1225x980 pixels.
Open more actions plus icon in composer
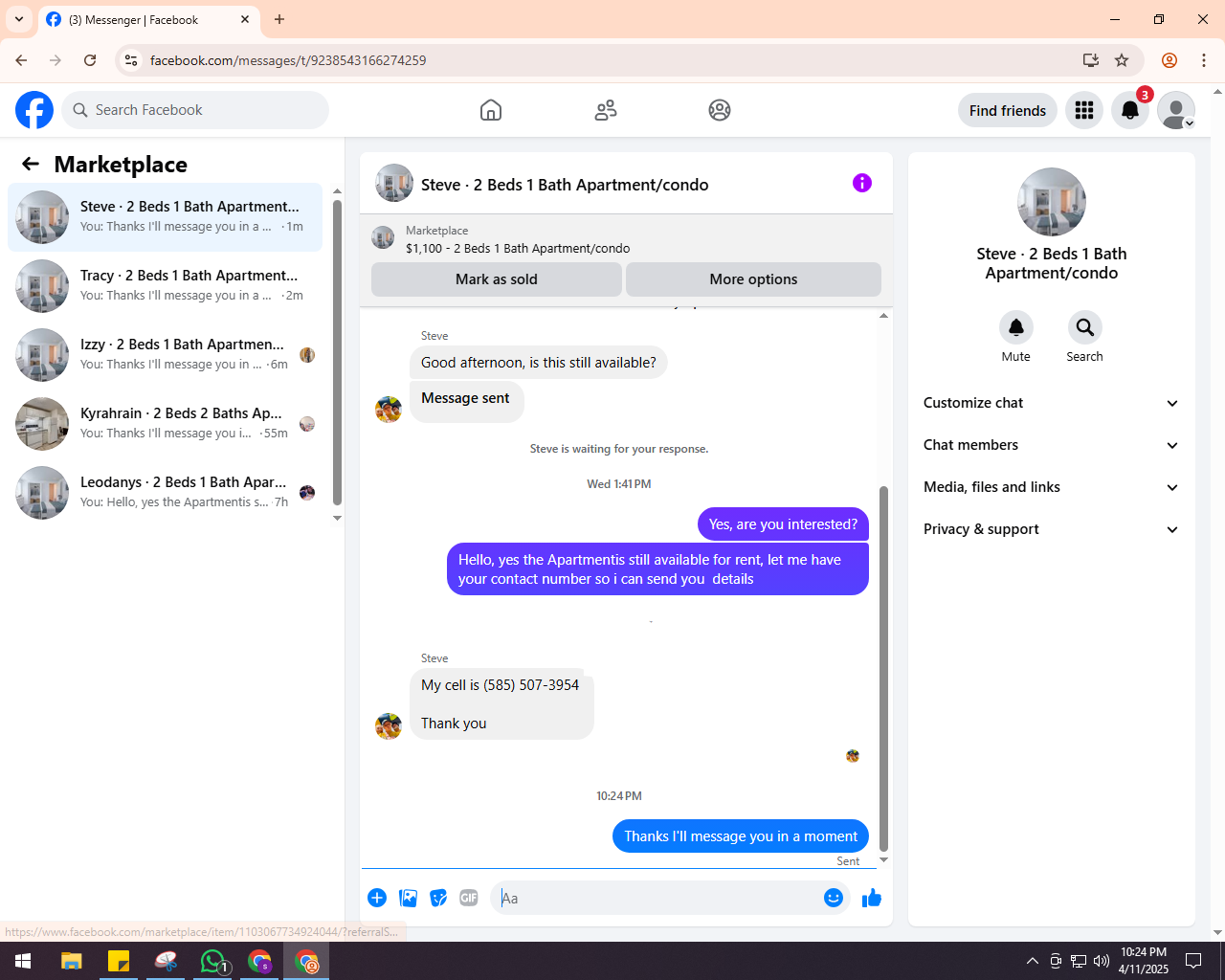tap(377, 898)
